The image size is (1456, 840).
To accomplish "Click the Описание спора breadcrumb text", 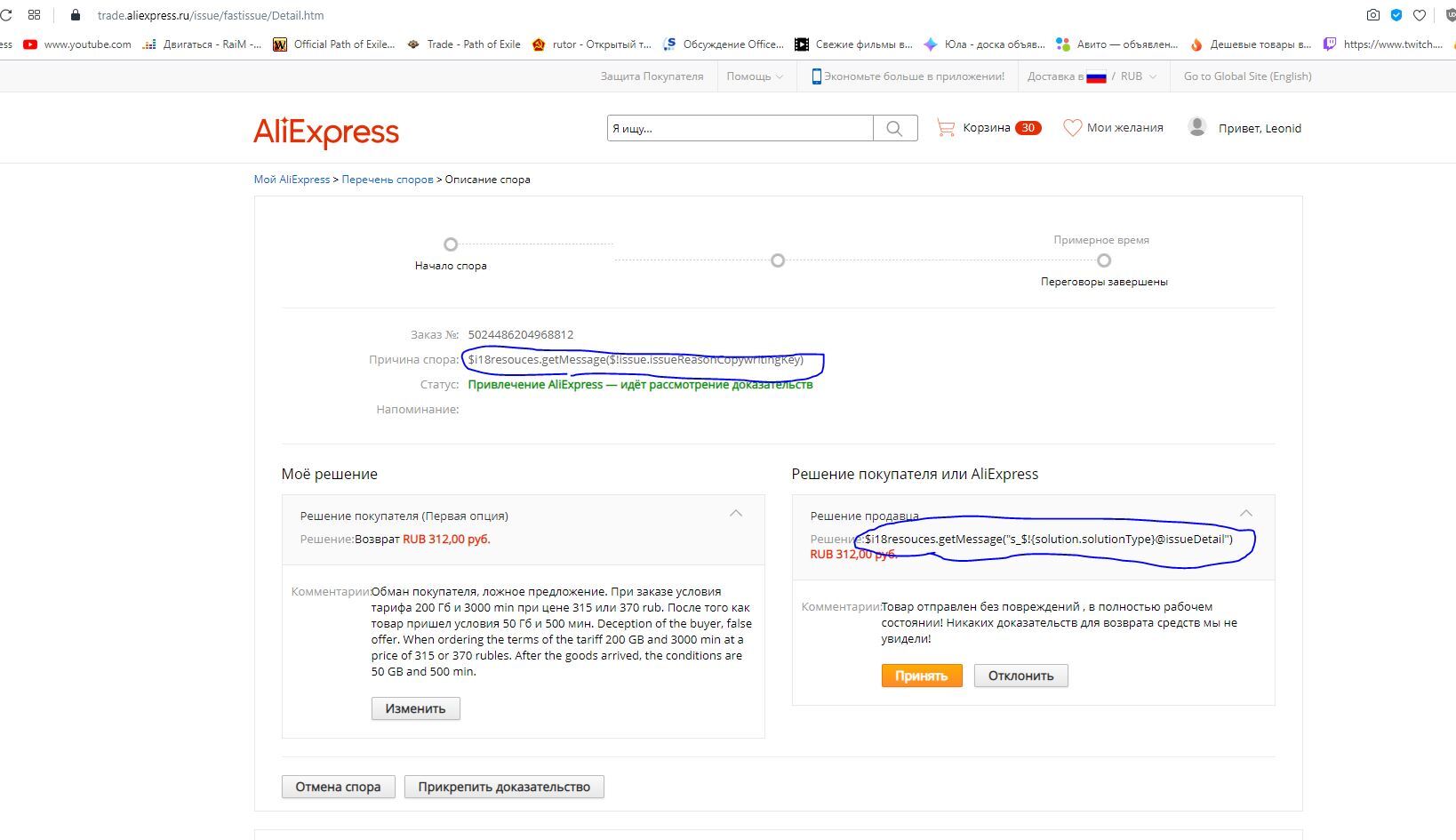I will [x=487, y=180].
